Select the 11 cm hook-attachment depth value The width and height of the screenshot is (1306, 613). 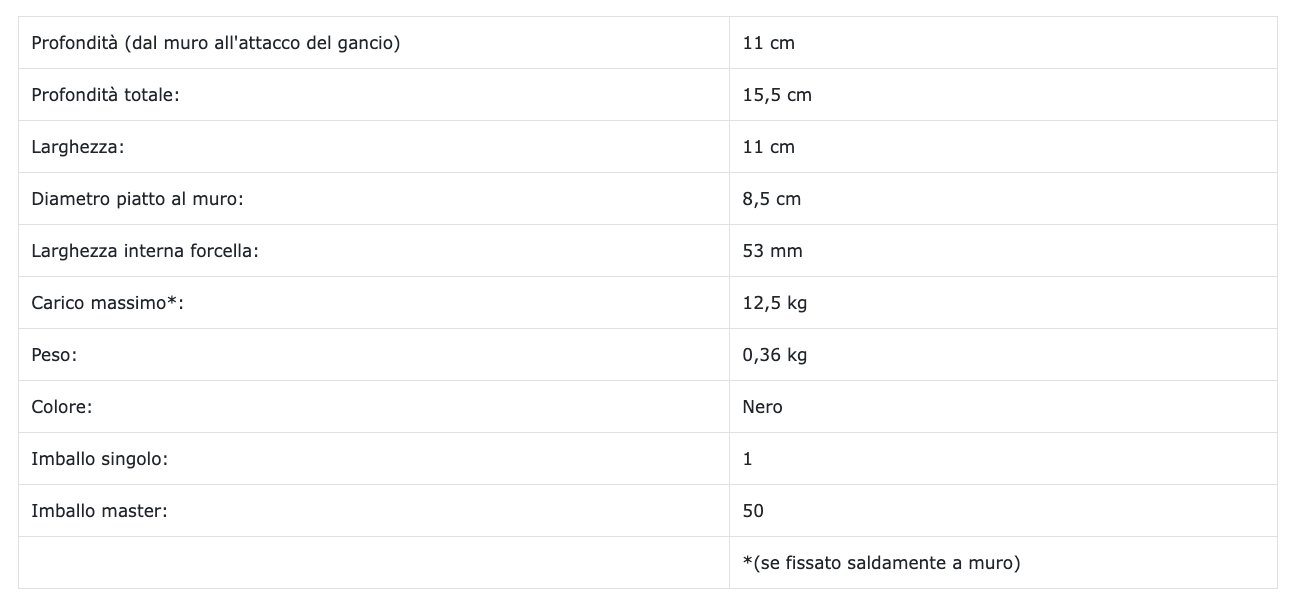[768, 43]
